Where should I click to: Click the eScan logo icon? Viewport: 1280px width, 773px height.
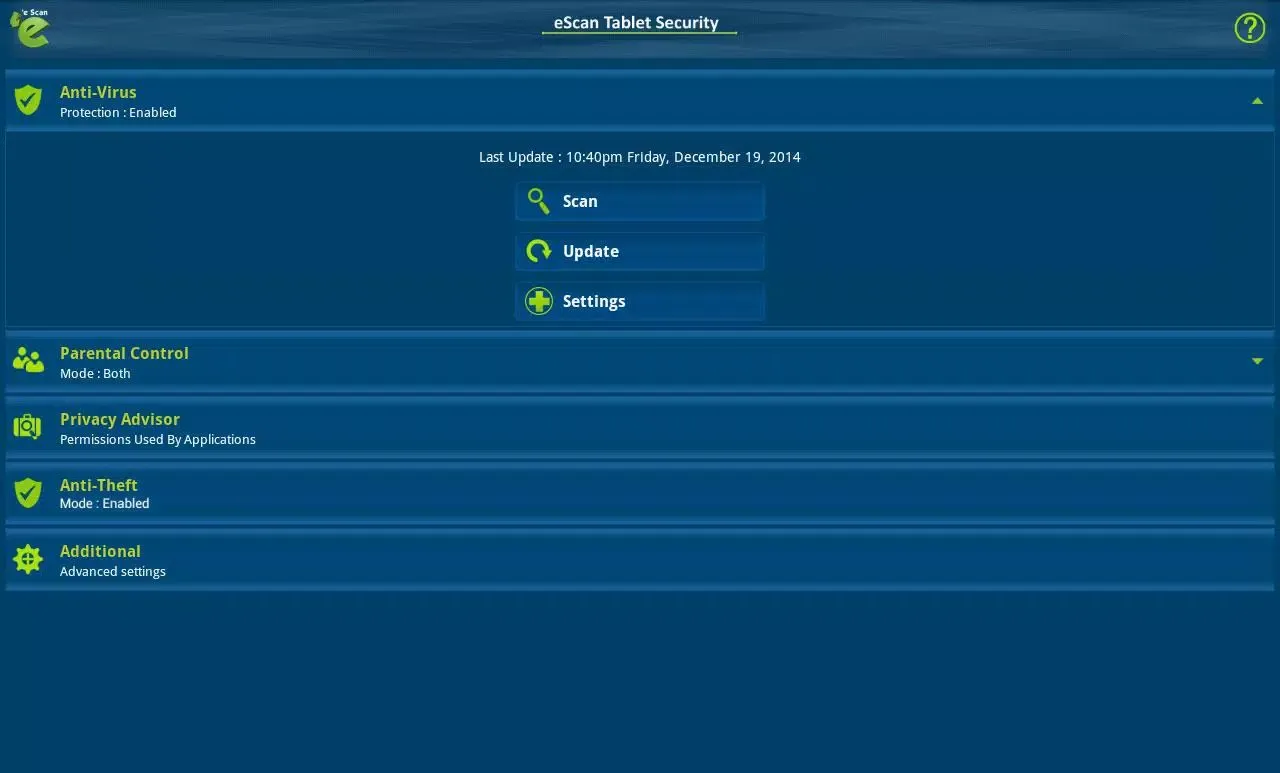[30, 28]
